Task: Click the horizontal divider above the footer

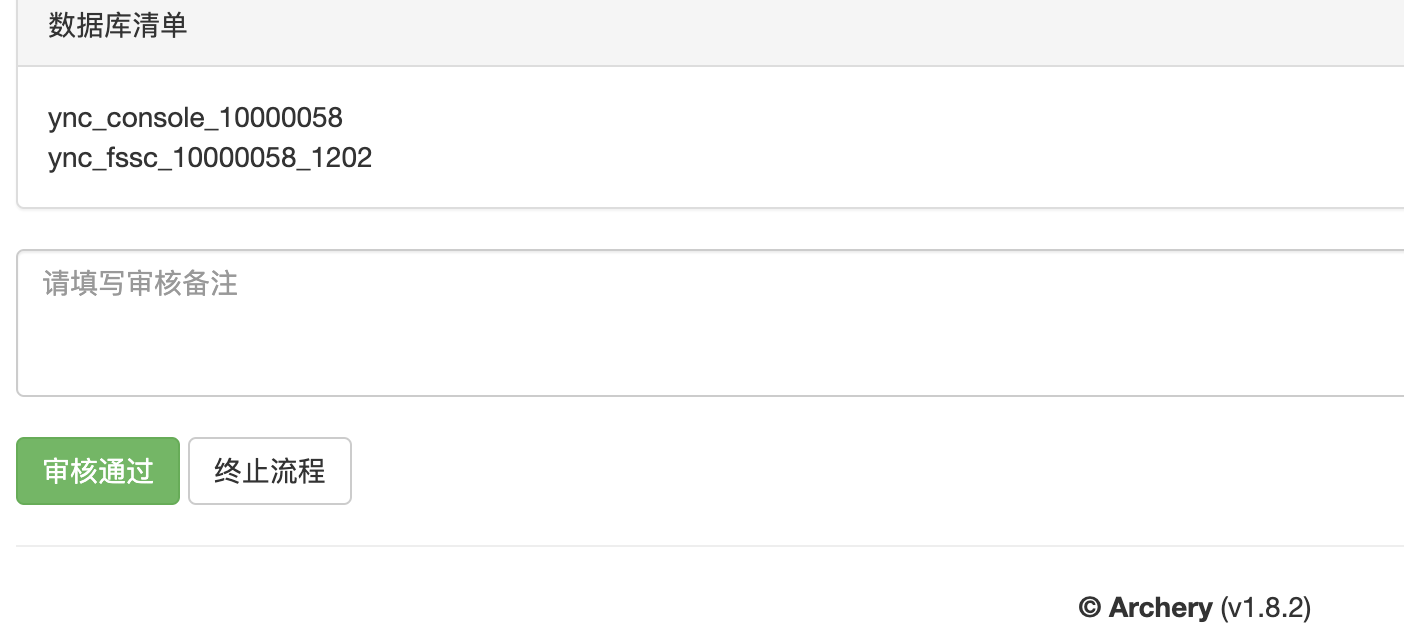Action: tap(710, 546)
